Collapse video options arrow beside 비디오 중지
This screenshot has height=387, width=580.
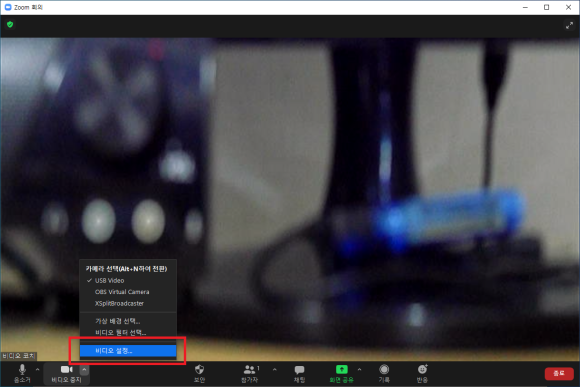click(84, 370)
